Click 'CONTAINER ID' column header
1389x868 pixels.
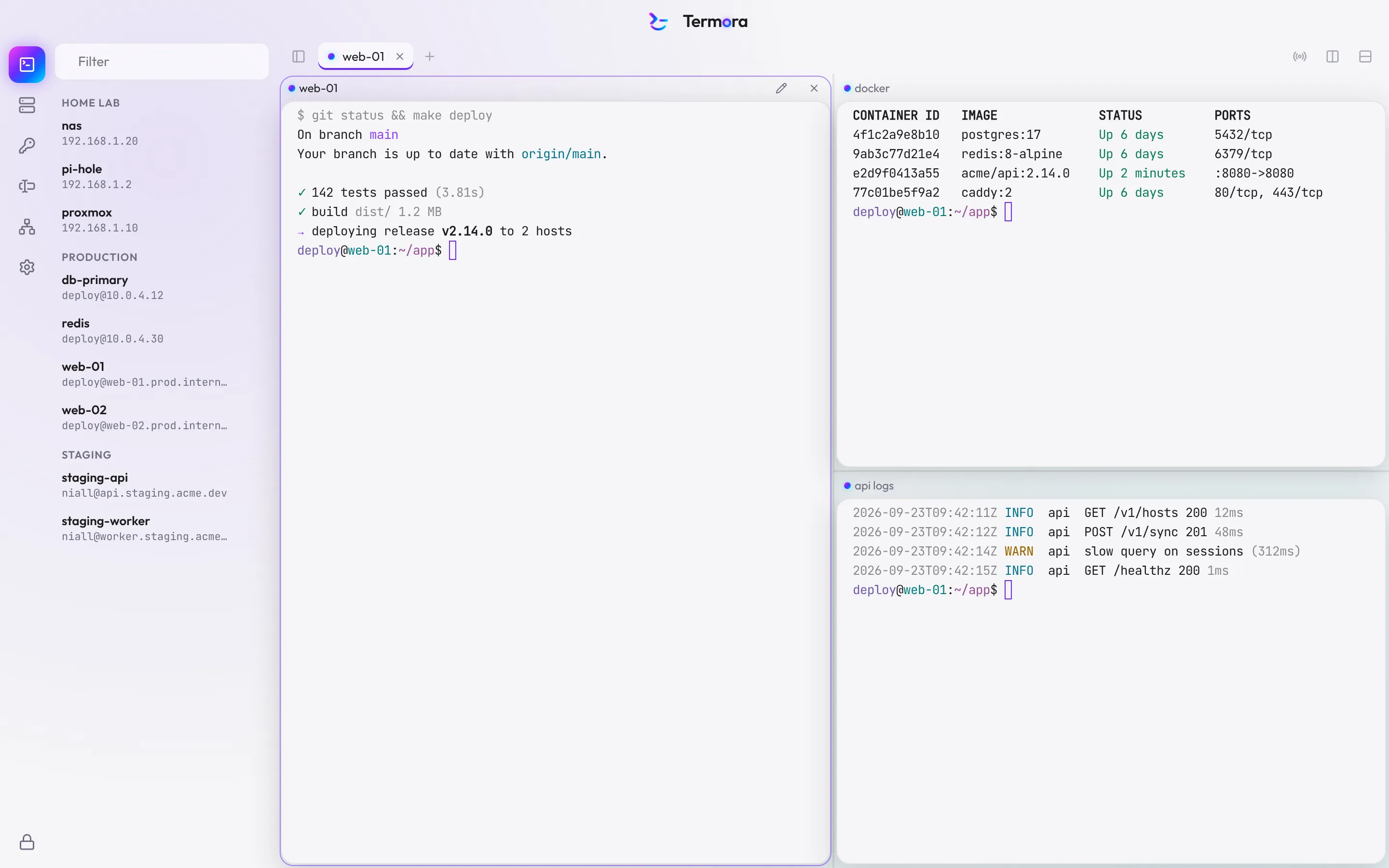(896, 115)
